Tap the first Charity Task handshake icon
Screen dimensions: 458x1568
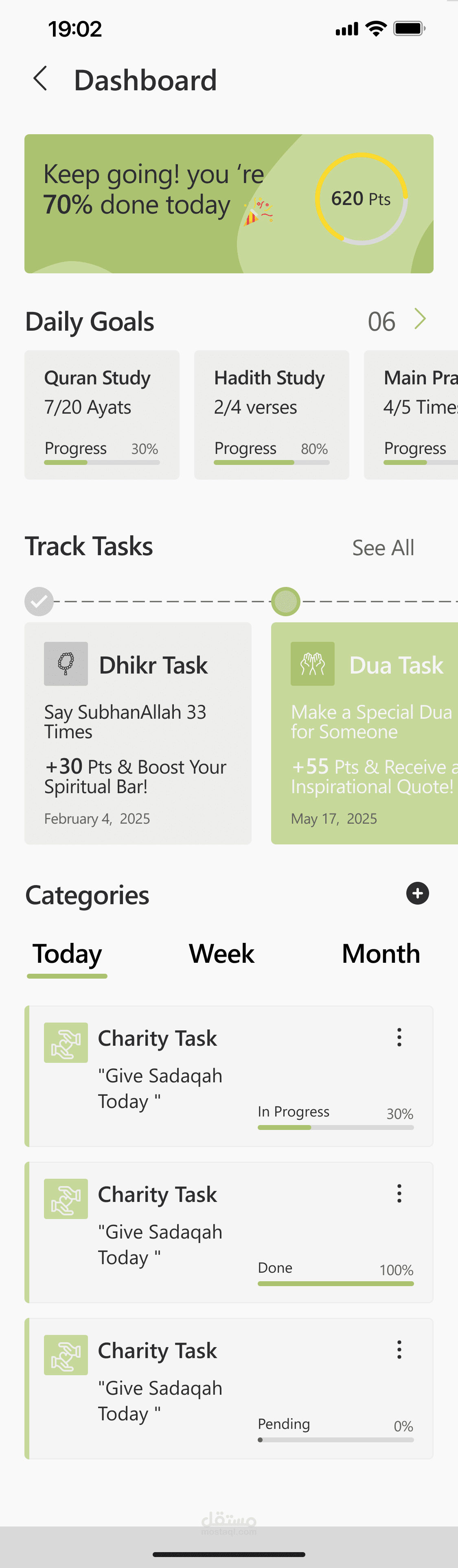pyautogui.click(x=66, y=1043)
